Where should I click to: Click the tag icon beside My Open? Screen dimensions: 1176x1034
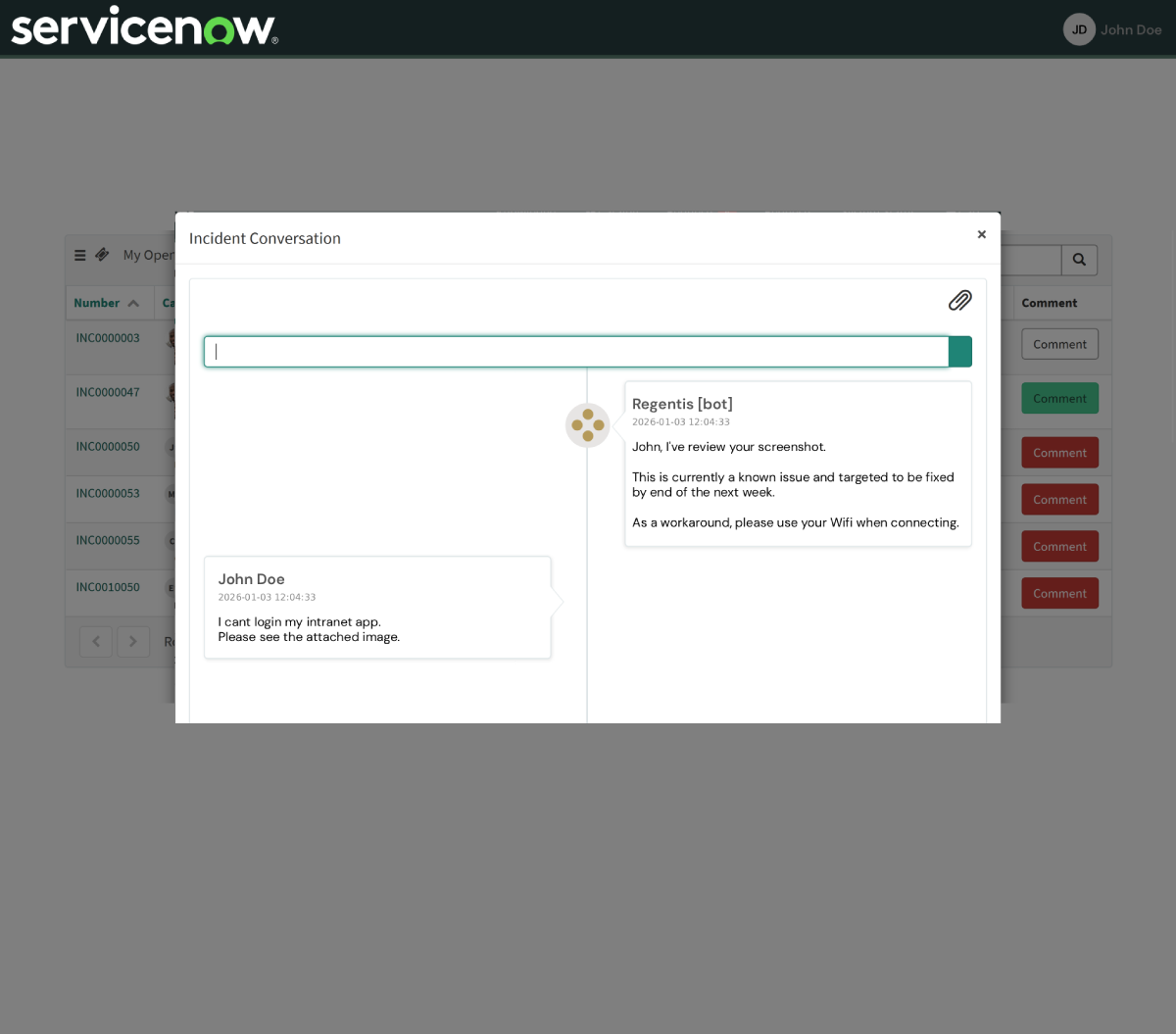[x=102, y=255]
